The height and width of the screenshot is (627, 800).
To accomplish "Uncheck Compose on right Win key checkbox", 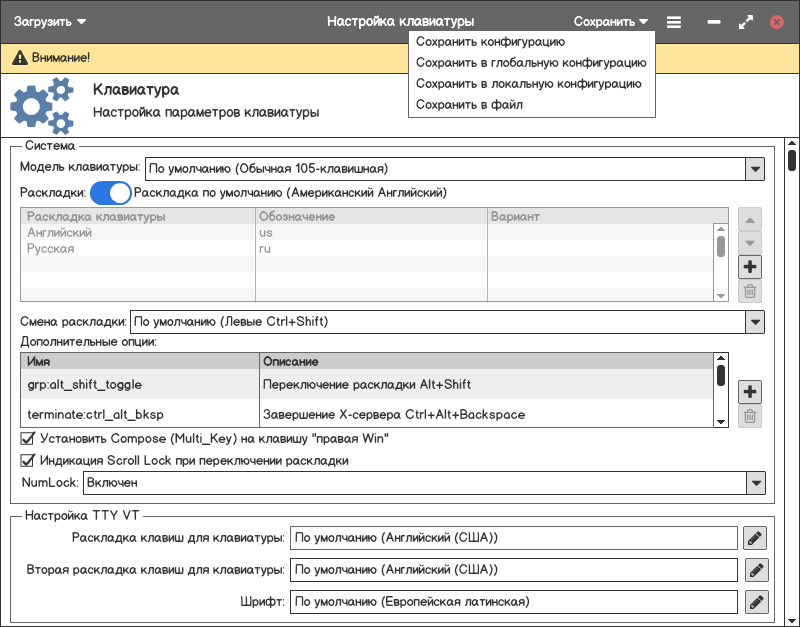I will tap(28, 438).
